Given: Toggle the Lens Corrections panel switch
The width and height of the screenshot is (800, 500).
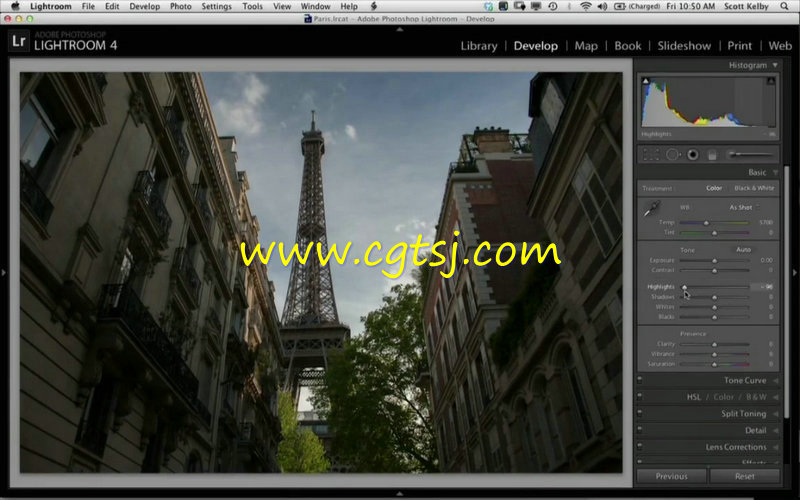Looking at the screenshot, I should 640,447.
